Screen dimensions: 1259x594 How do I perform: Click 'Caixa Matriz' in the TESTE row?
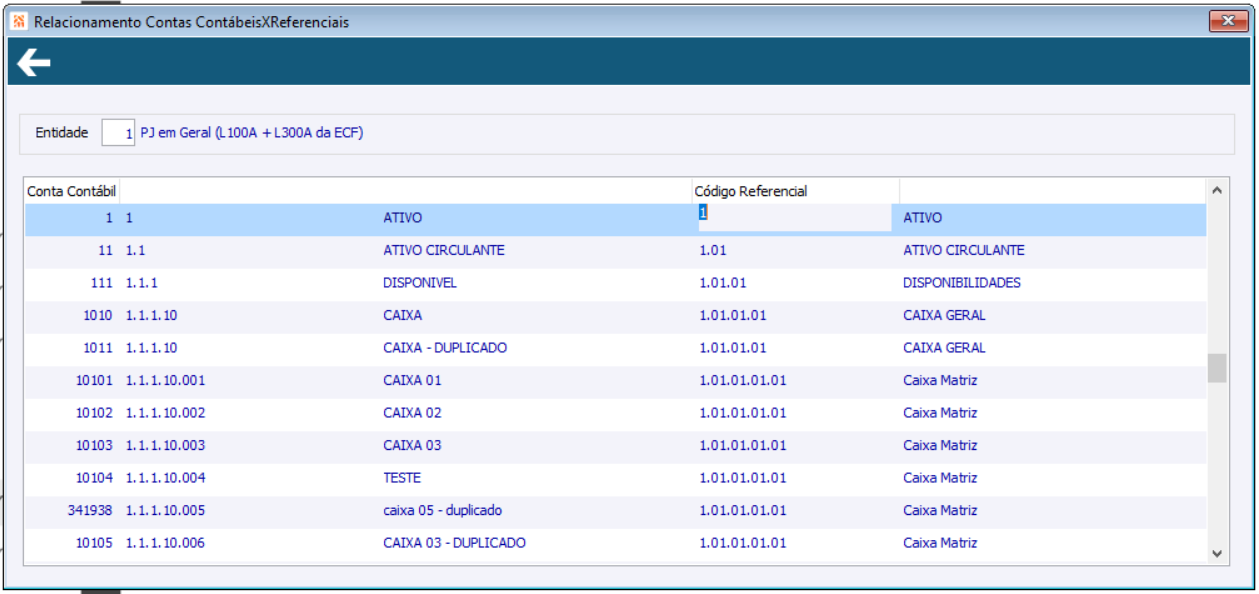(940, 478)
